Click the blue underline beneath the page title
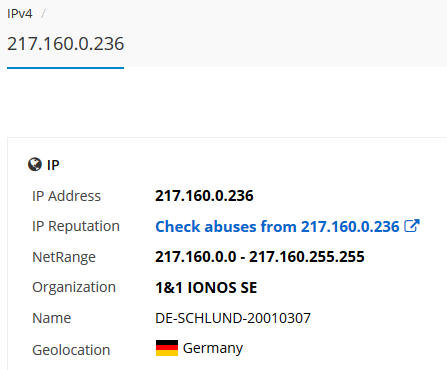 tap(65, 68)
